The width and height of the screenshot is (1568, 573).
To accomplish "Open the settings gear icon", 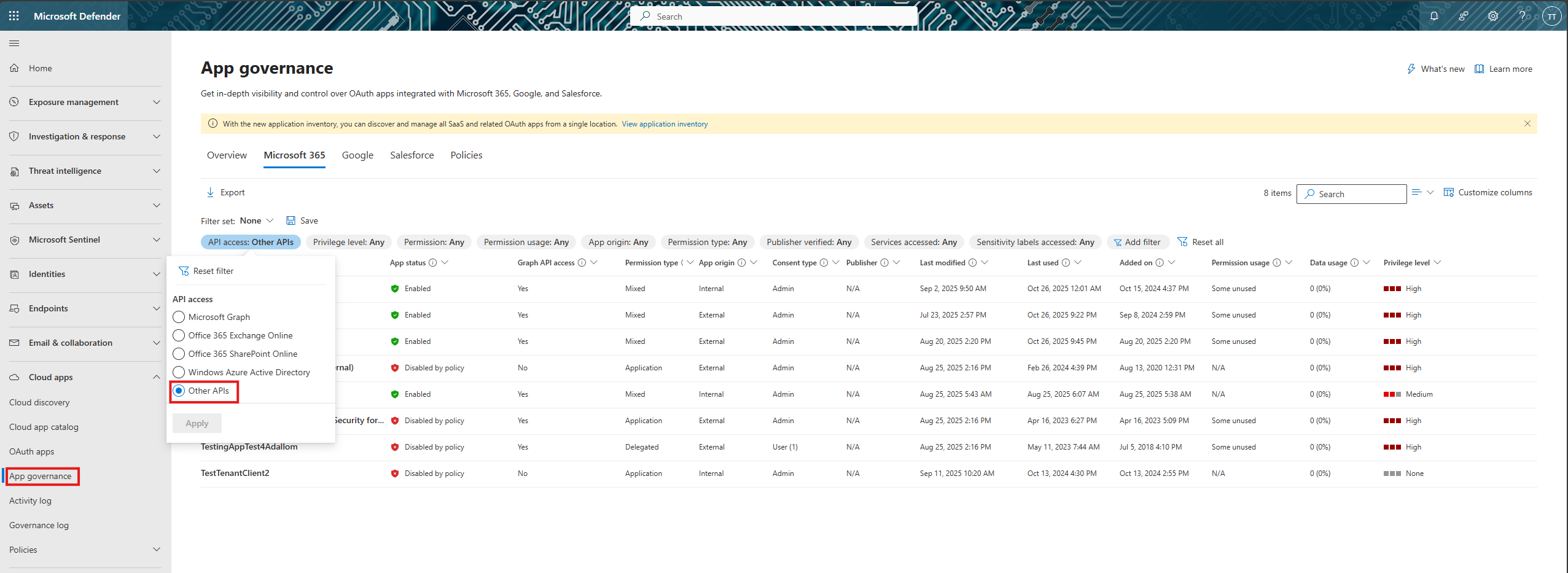I will tap(1493, 17).
